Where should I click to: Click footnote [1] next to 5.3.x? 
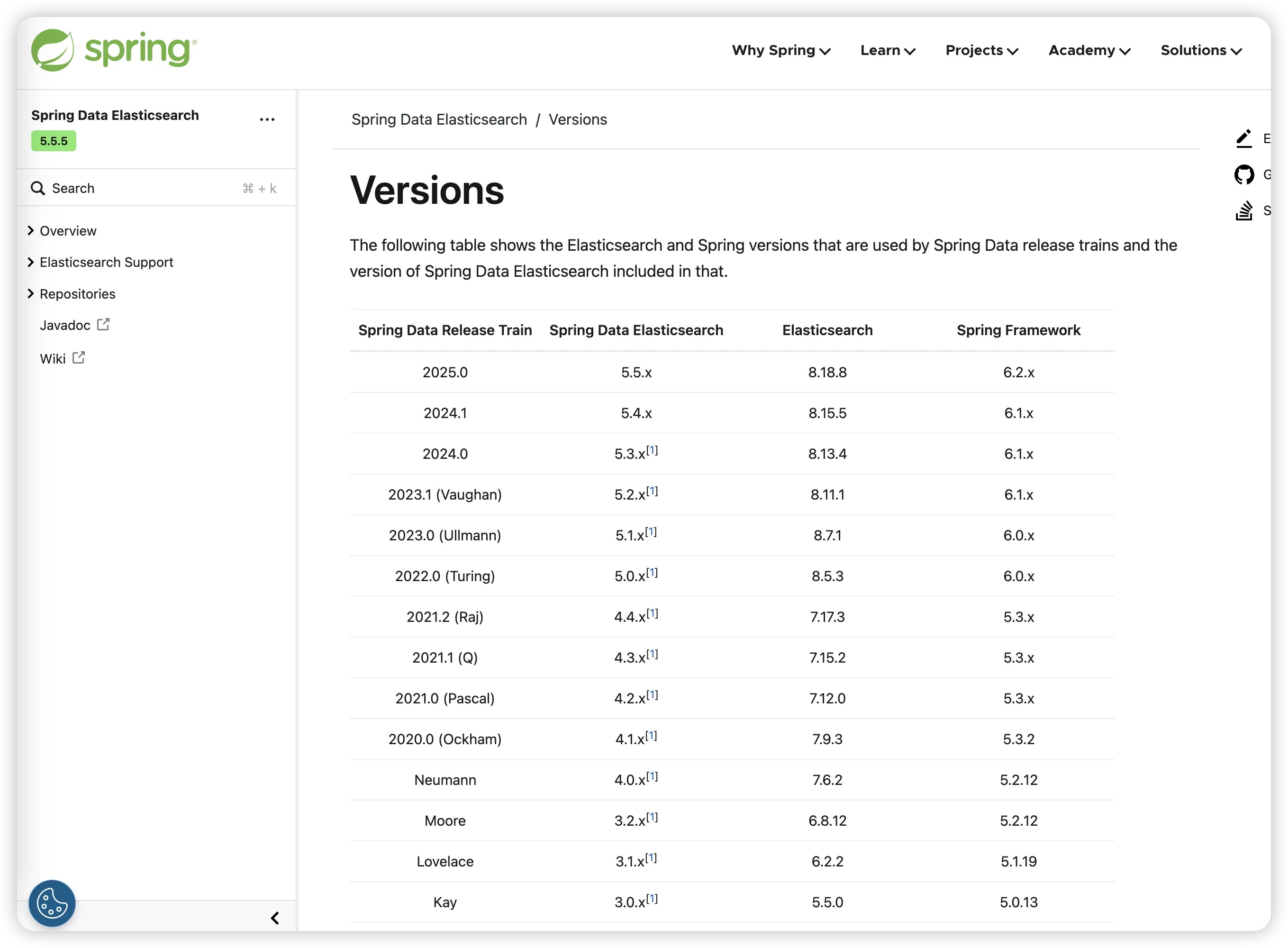[652, 450]
